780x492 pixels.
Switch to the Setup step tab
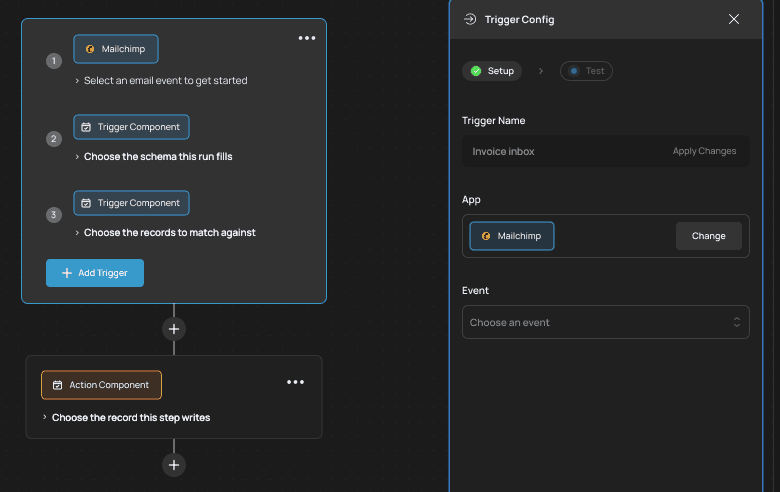492,71
